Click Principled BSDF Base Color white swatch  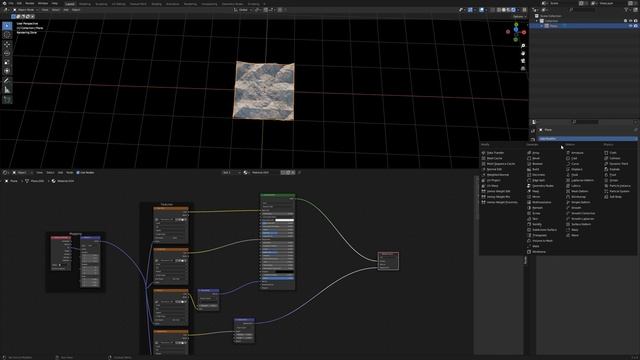coord(284,220)
